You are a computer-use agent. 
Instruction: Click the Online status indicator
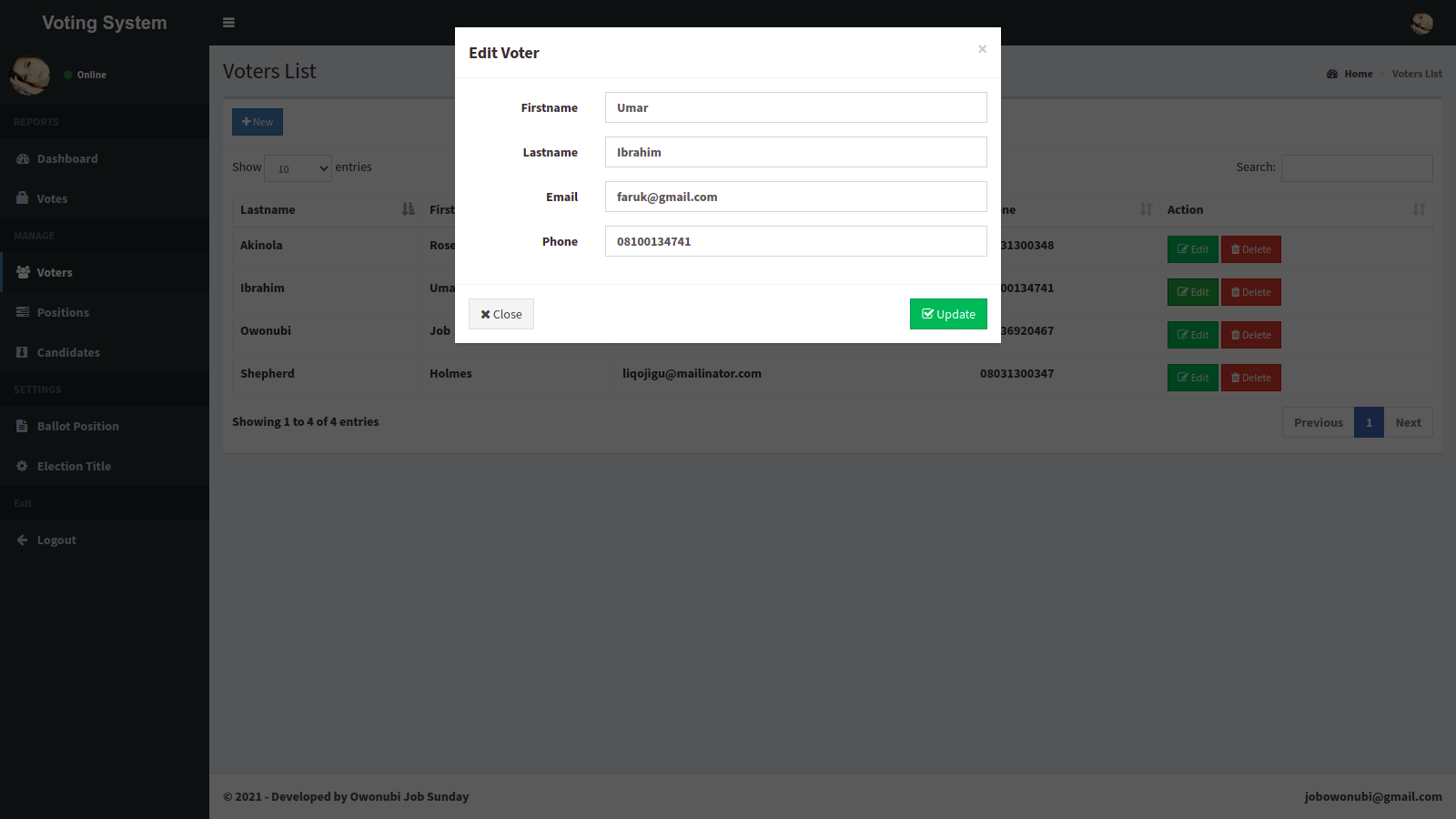tap(86, 75)
